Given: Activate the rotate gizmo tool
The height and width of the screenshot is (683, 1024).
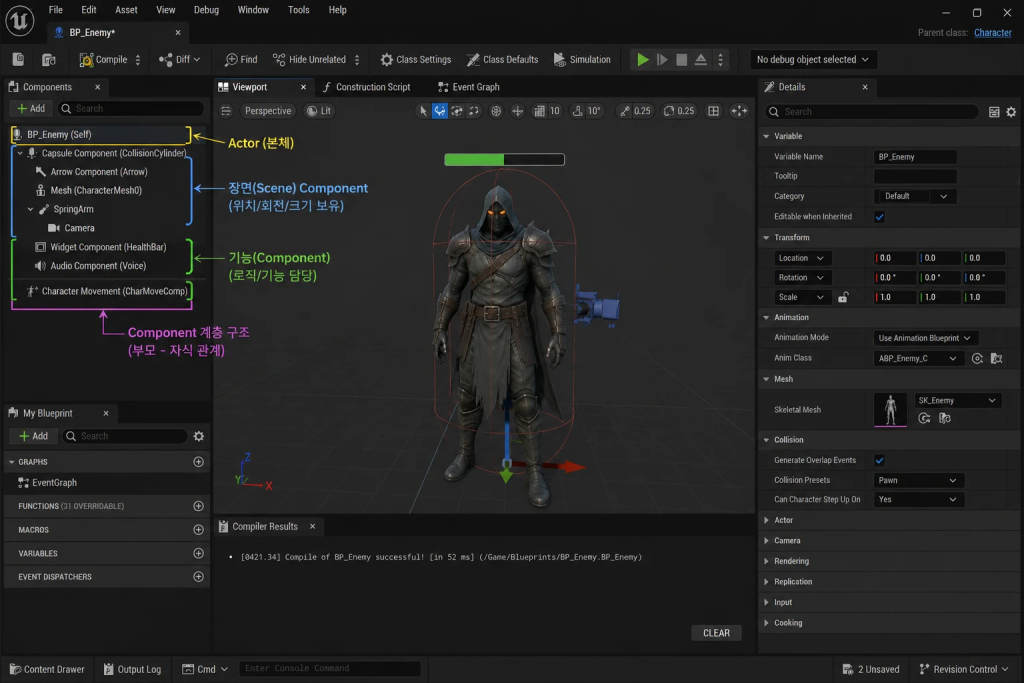Looking at the screenshot, I should (x=456, y=111).
